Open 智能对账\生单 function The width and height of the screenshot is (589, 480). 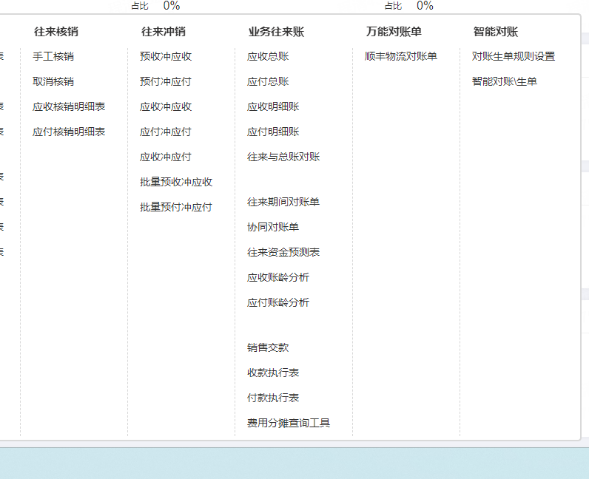(x=504, y=82)
